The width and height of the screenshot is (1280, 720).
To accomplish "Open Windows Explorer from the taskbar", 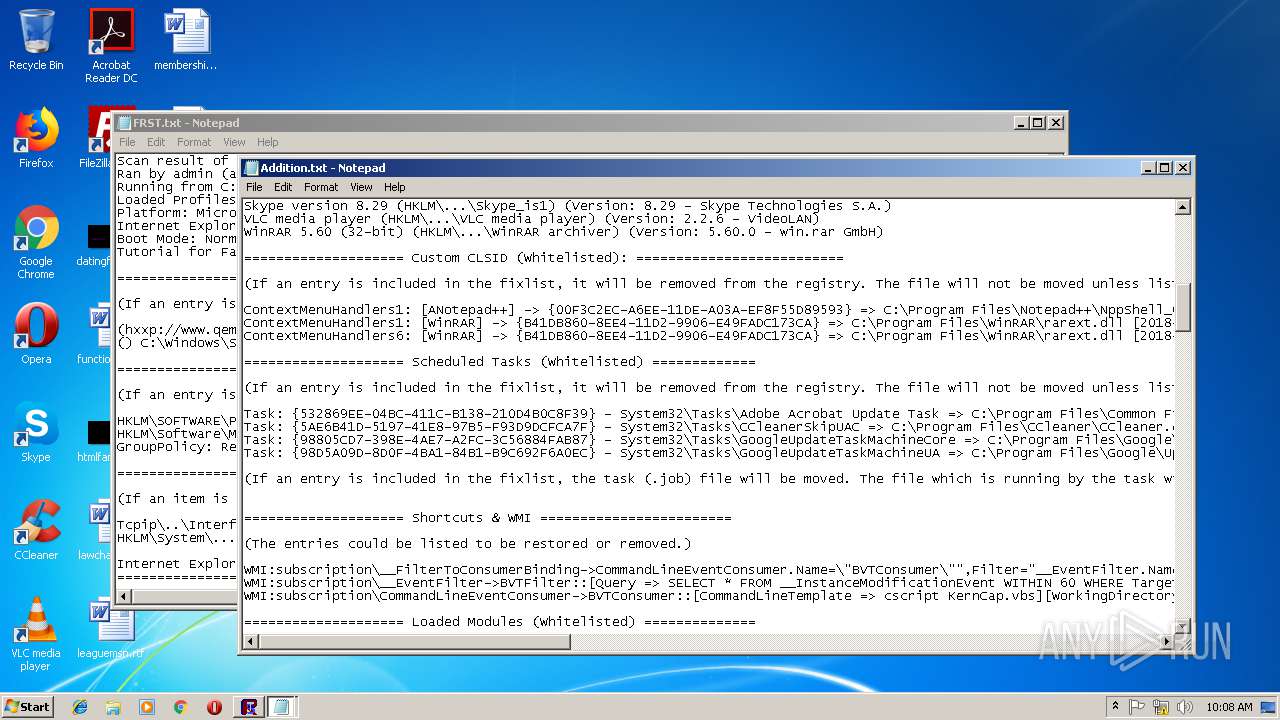I will pyautogui.click(x=113, y=707).
